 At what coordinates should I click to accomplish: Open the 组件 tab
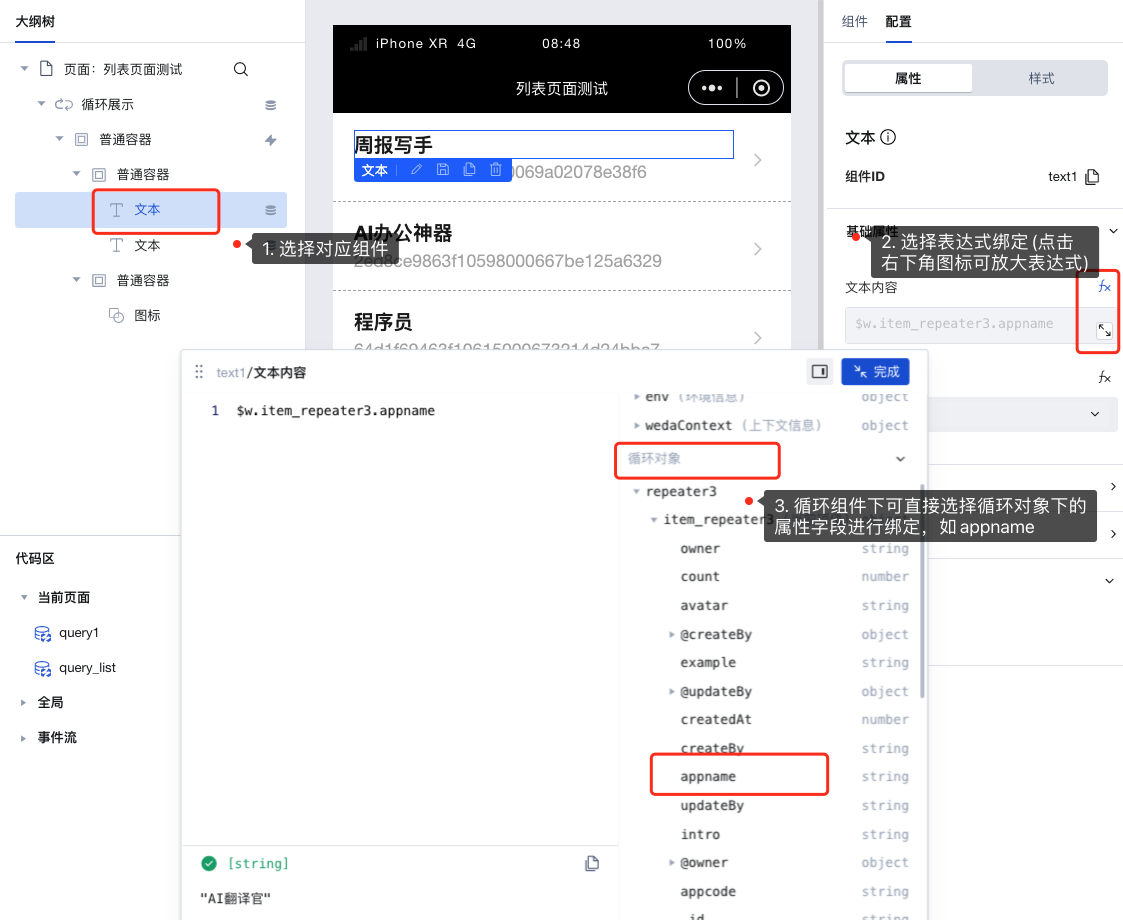[855, 21]
